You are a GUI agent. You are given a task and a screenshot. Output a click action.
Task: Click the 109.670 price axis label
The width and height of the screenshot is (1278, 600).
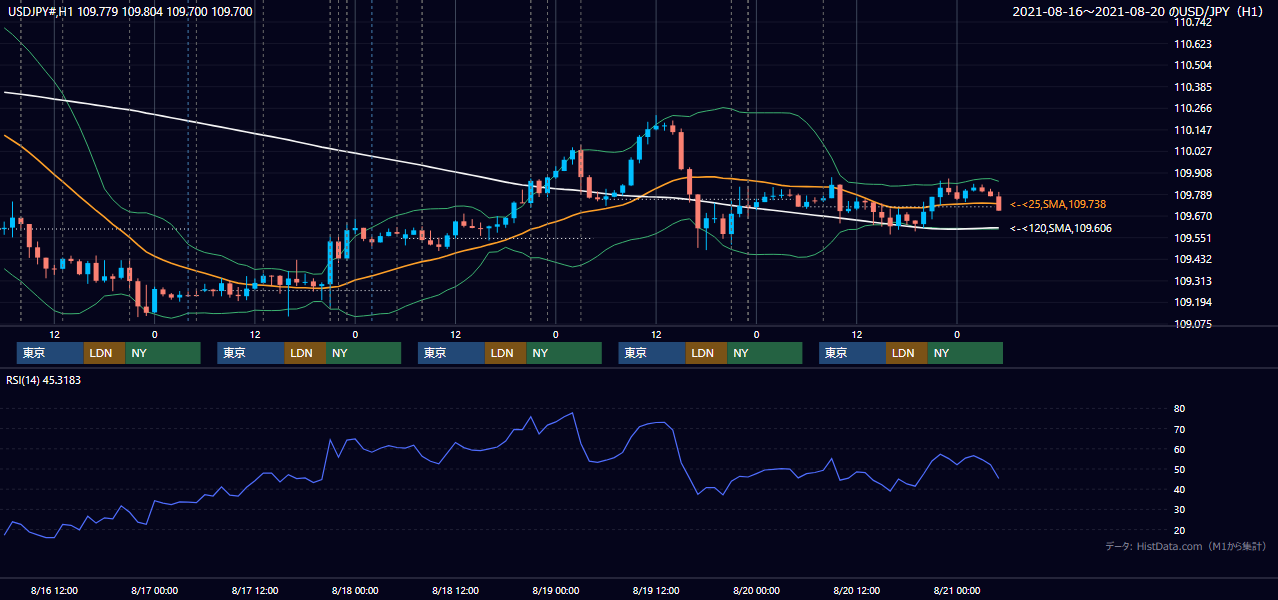tap(1193, 216)
